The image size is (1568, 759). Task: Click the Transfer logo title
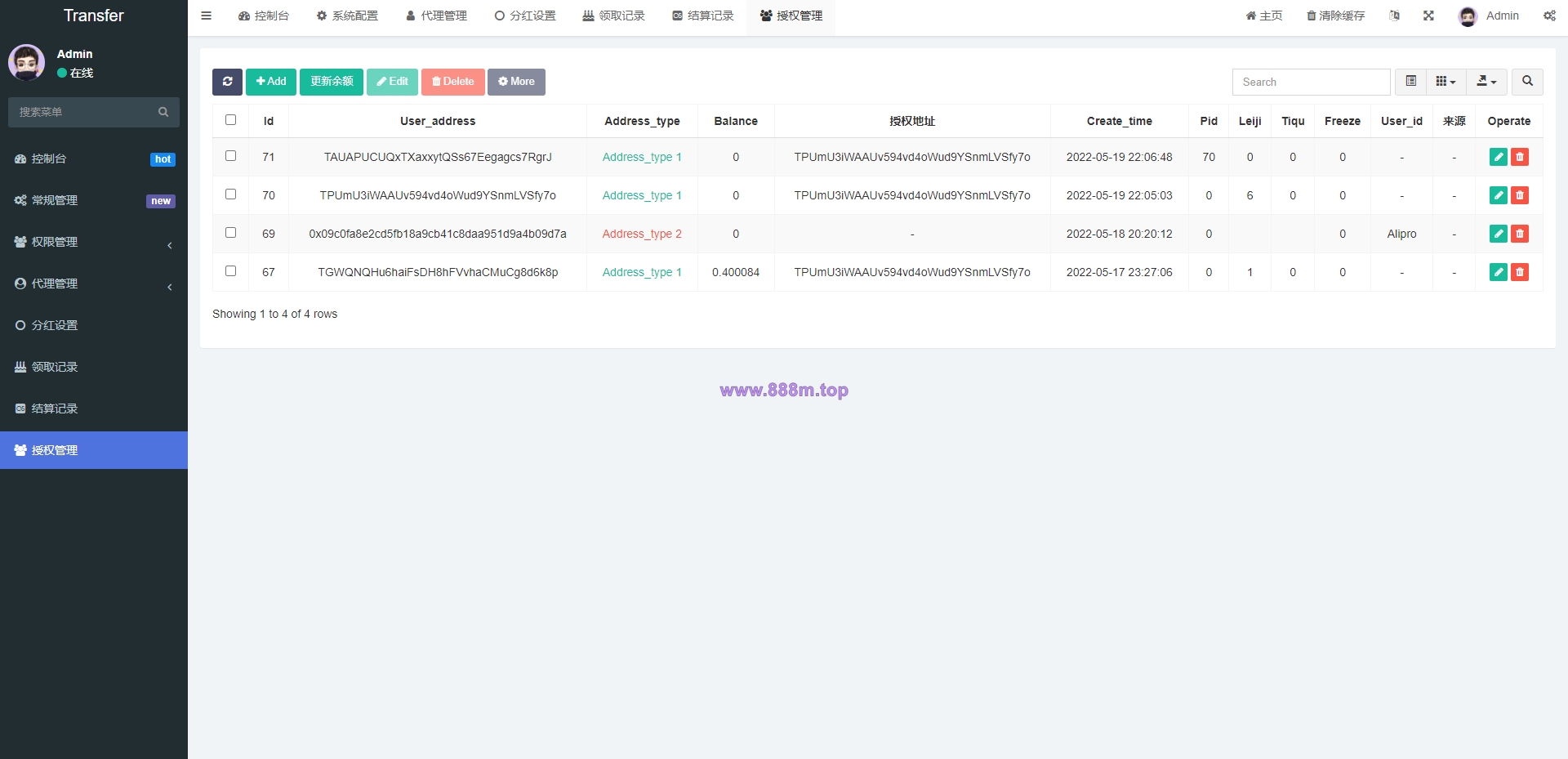(94, 16)
